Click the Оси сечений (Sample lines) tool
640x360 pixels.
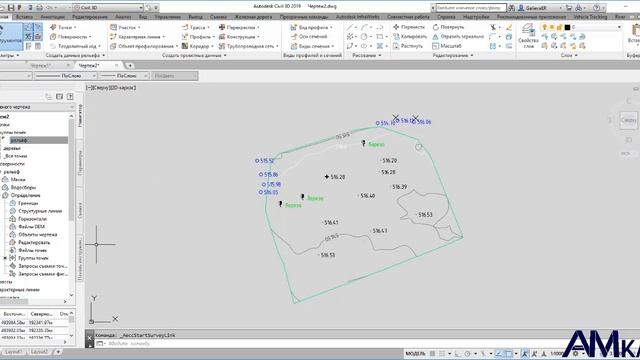coord(309,37)
